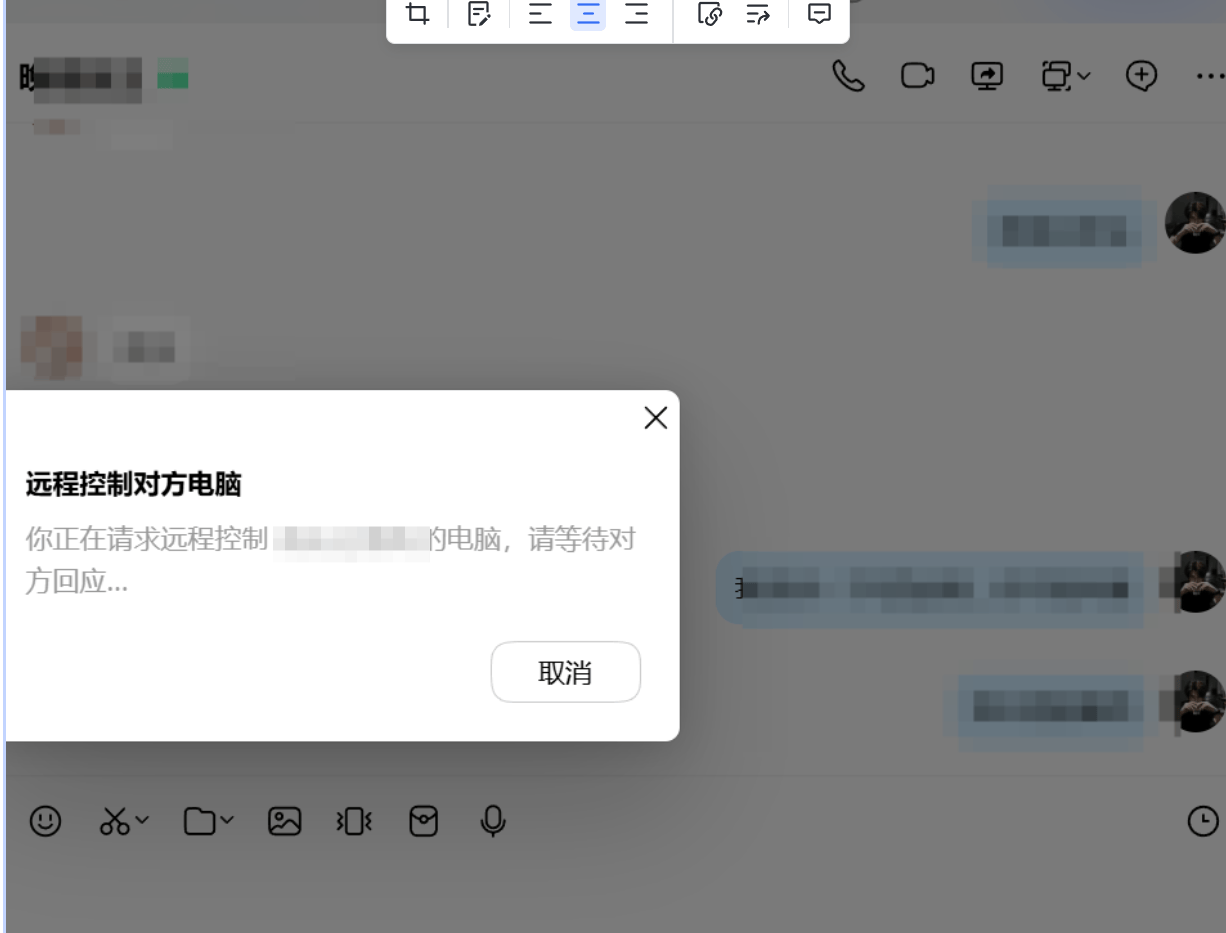Click the screen share icon
Image resolution: width=1226 pixels, height=933 pixels.
[987, 76]
